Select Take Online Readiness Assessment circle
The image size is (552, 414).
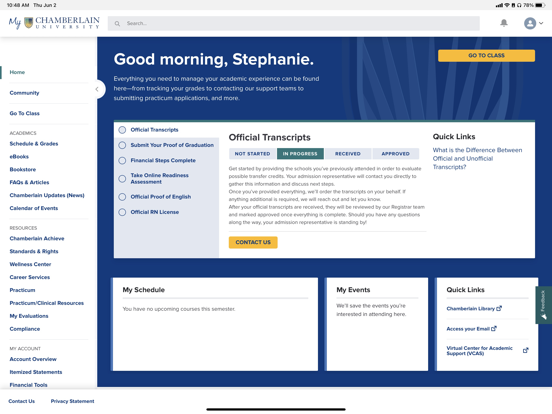(122, 178)
